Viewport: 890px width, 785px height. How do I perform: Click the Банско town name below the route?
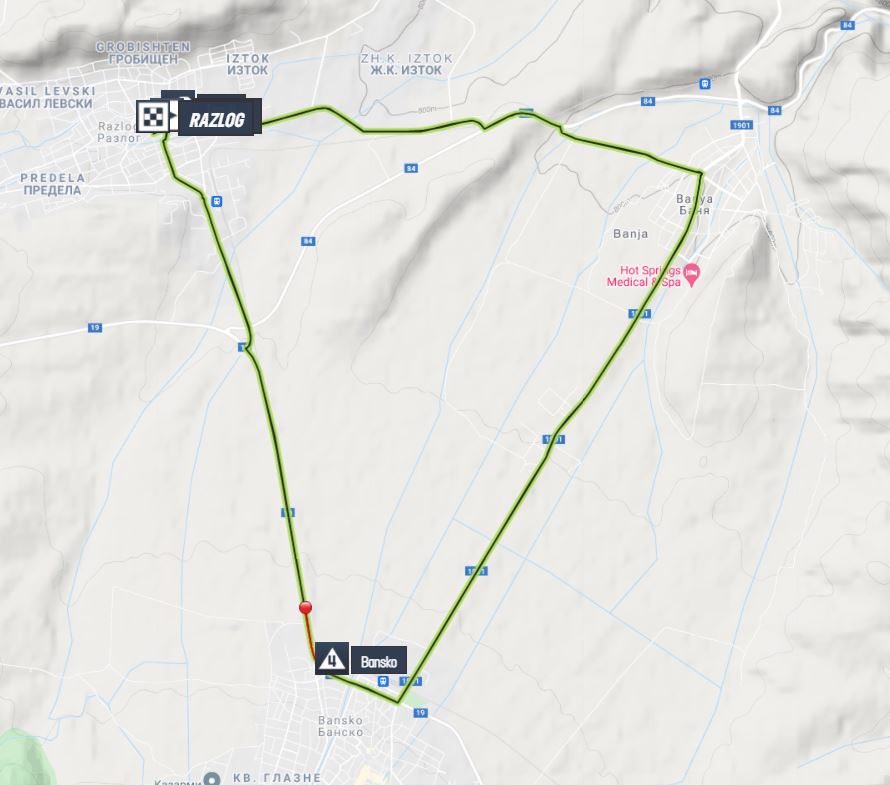pos(341,732)
